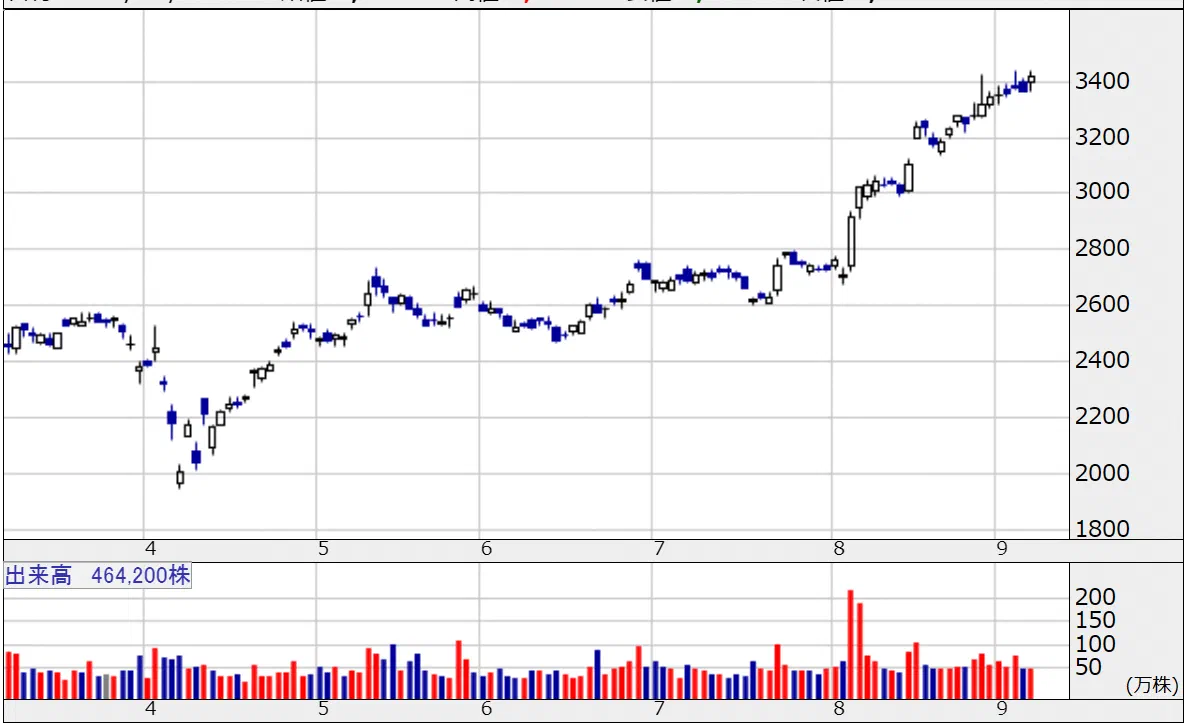This screenshot has height=723, width=1185.
Task: Select month 9 on the price chart axis
Action: 1002,548
